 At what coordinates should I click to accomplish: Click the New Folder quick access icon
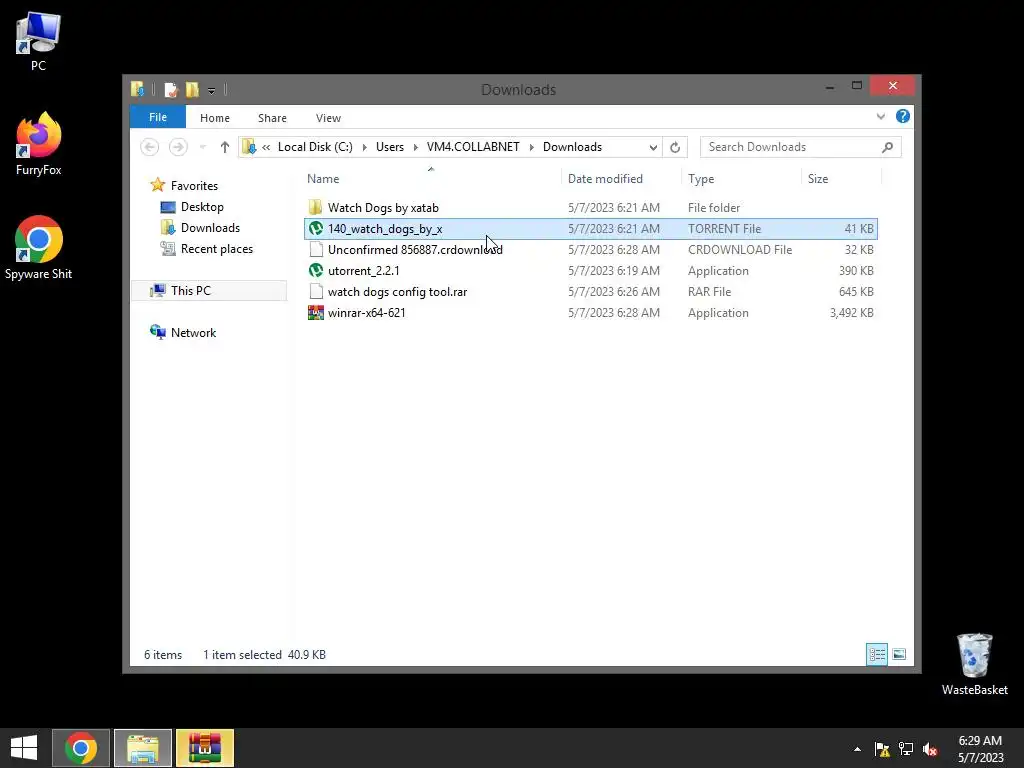point(192,89)
